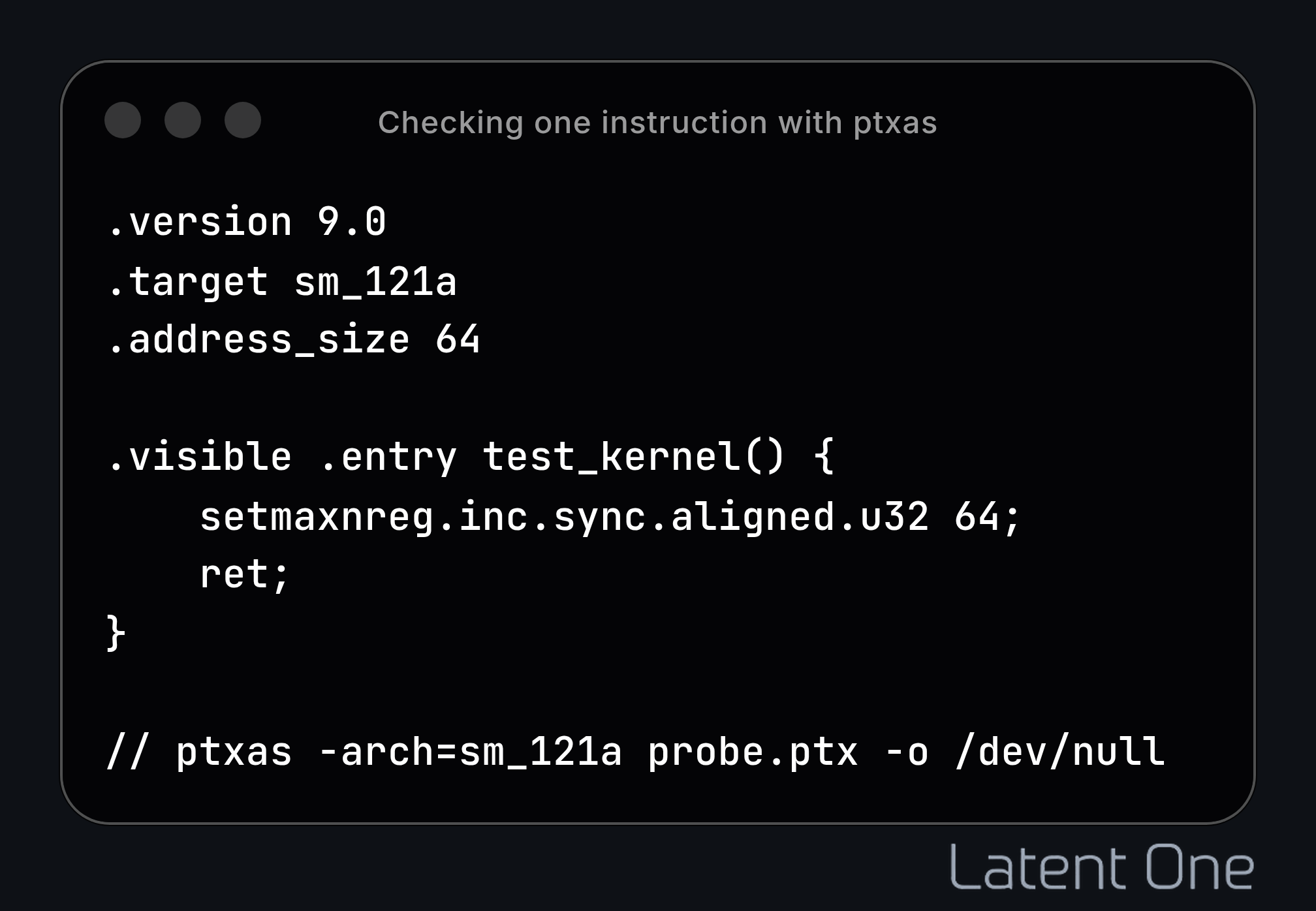Click the first gray window dot
Image resolution: width=1316 pixels, height=911 pixels.
coord(123,120)
